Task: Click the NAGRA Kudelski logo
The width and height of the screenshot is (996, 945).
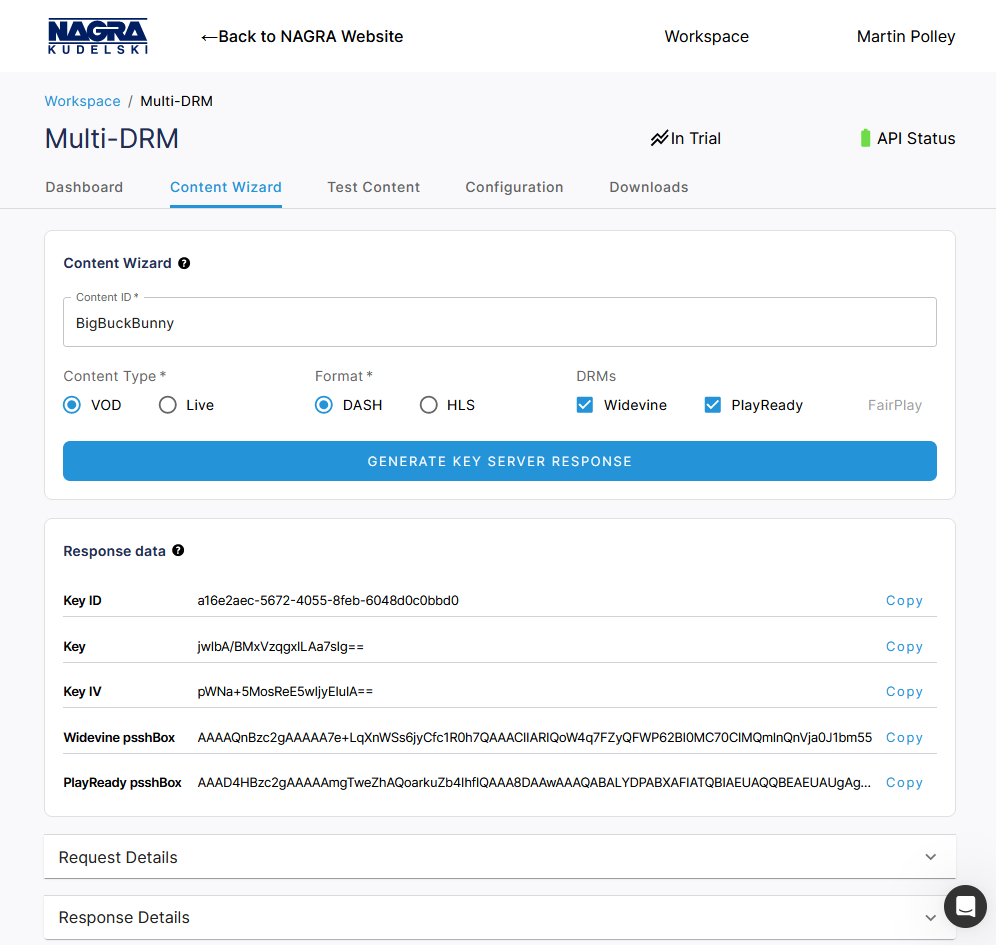Action: [x=97, y=36]
